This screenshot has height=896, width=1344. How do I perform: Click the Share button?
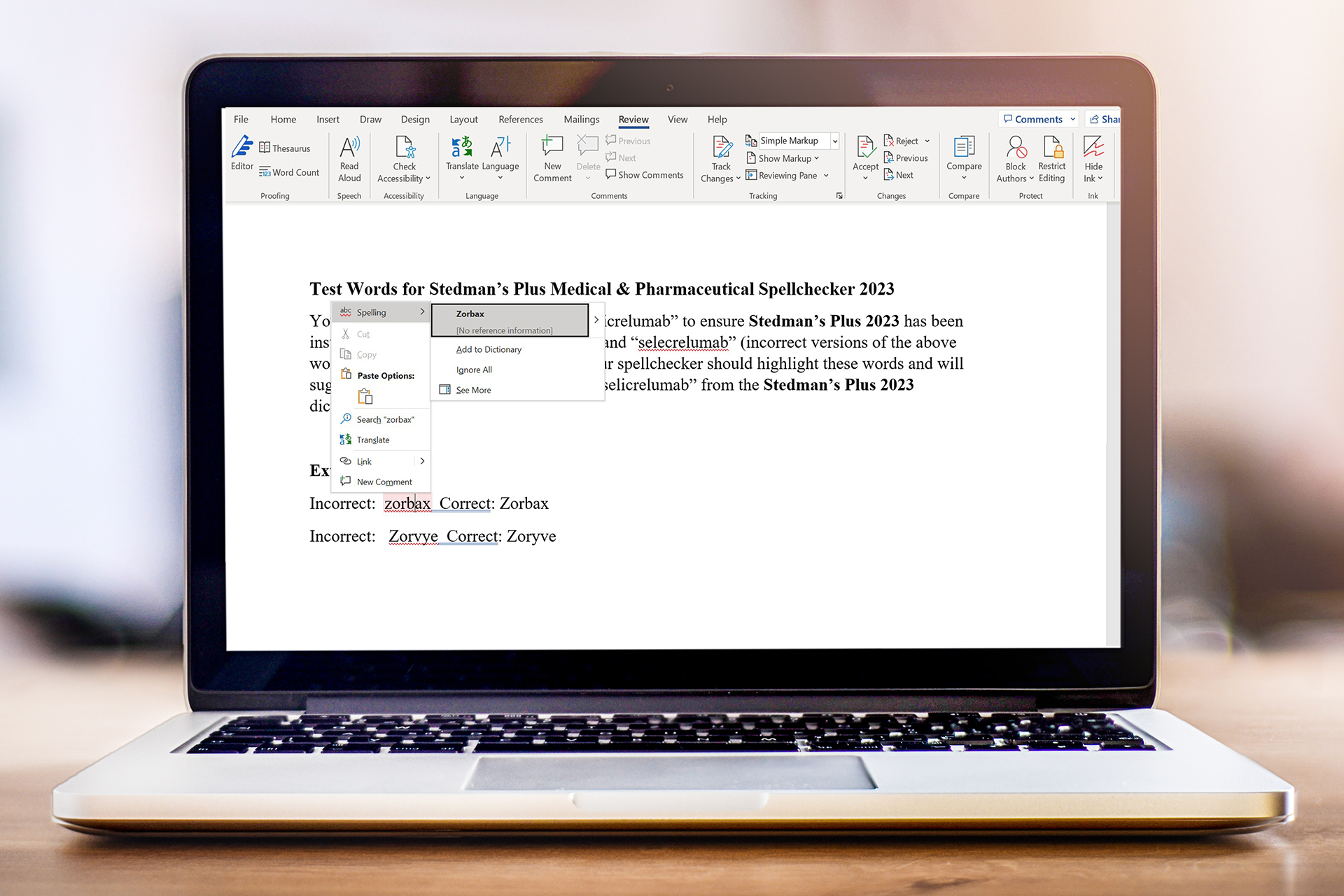[x=1104, y=119]
